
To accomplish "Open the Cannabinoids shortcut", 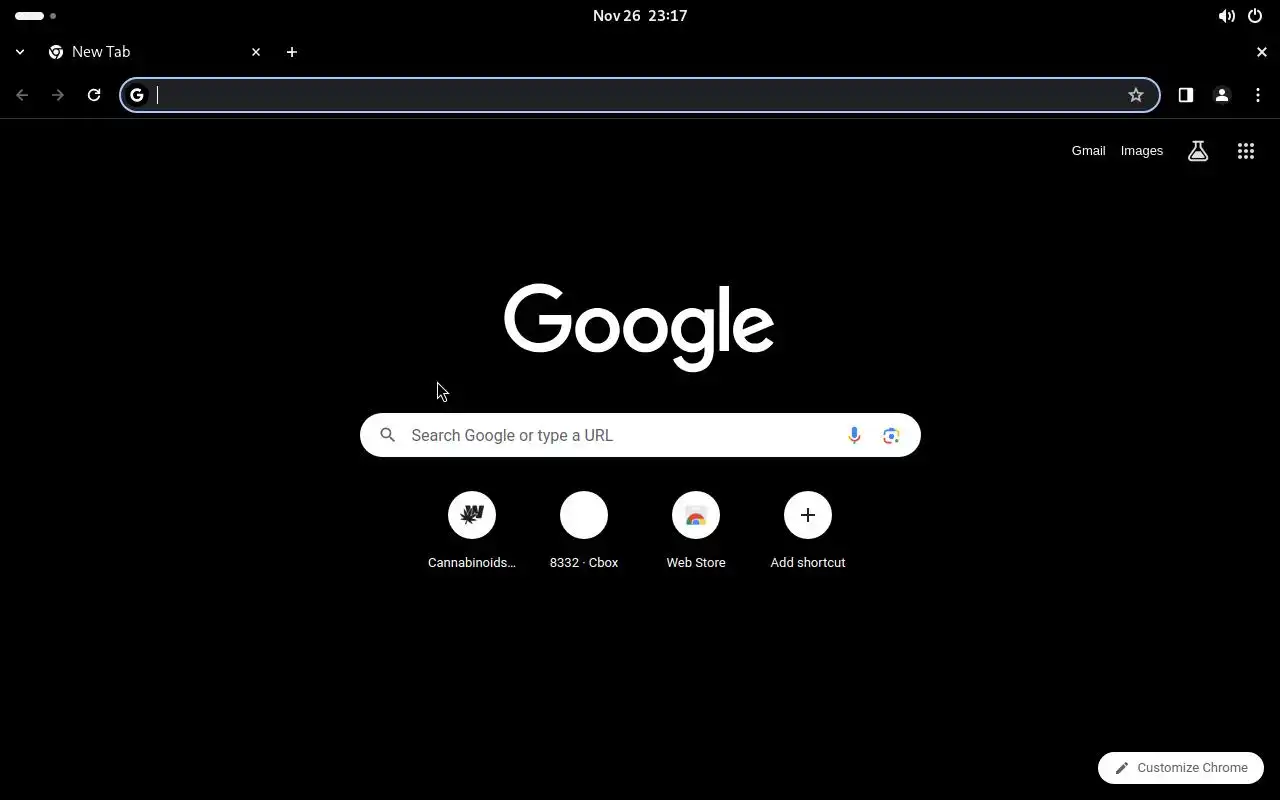I will coord(472,531).
